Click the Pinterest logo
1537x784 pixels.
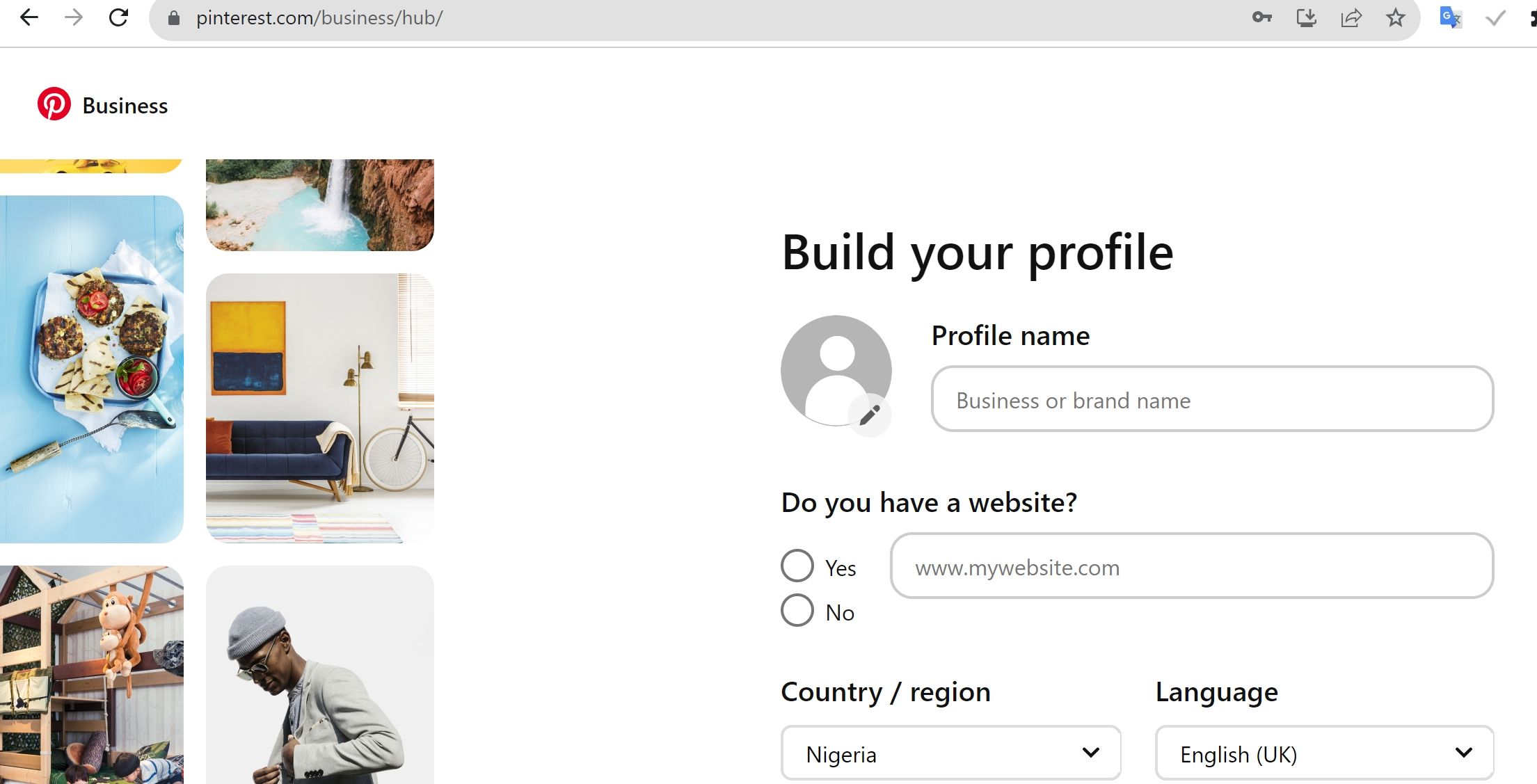point(54,104)
